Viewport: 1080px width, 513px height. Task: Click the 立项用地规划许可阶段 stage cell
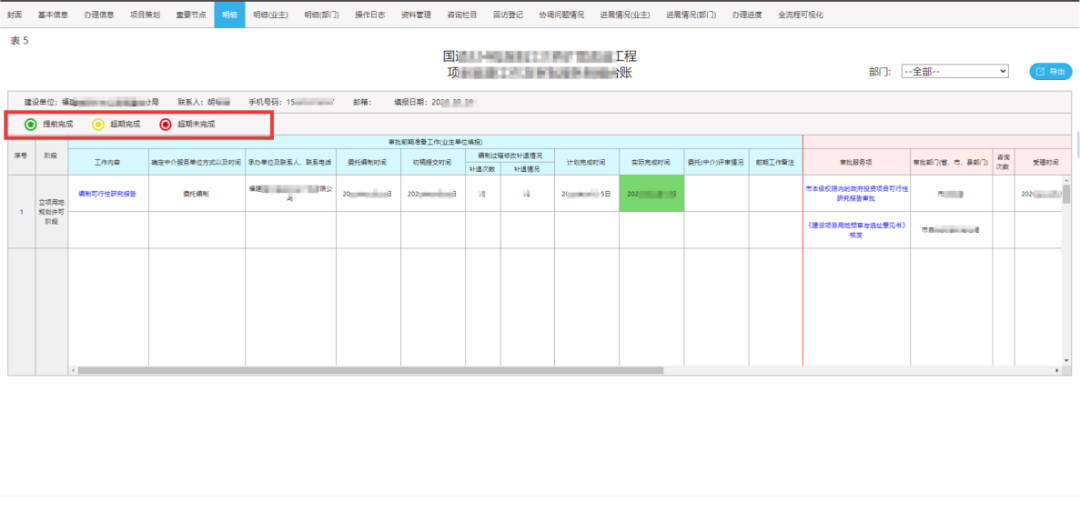(x=52, y=211)
